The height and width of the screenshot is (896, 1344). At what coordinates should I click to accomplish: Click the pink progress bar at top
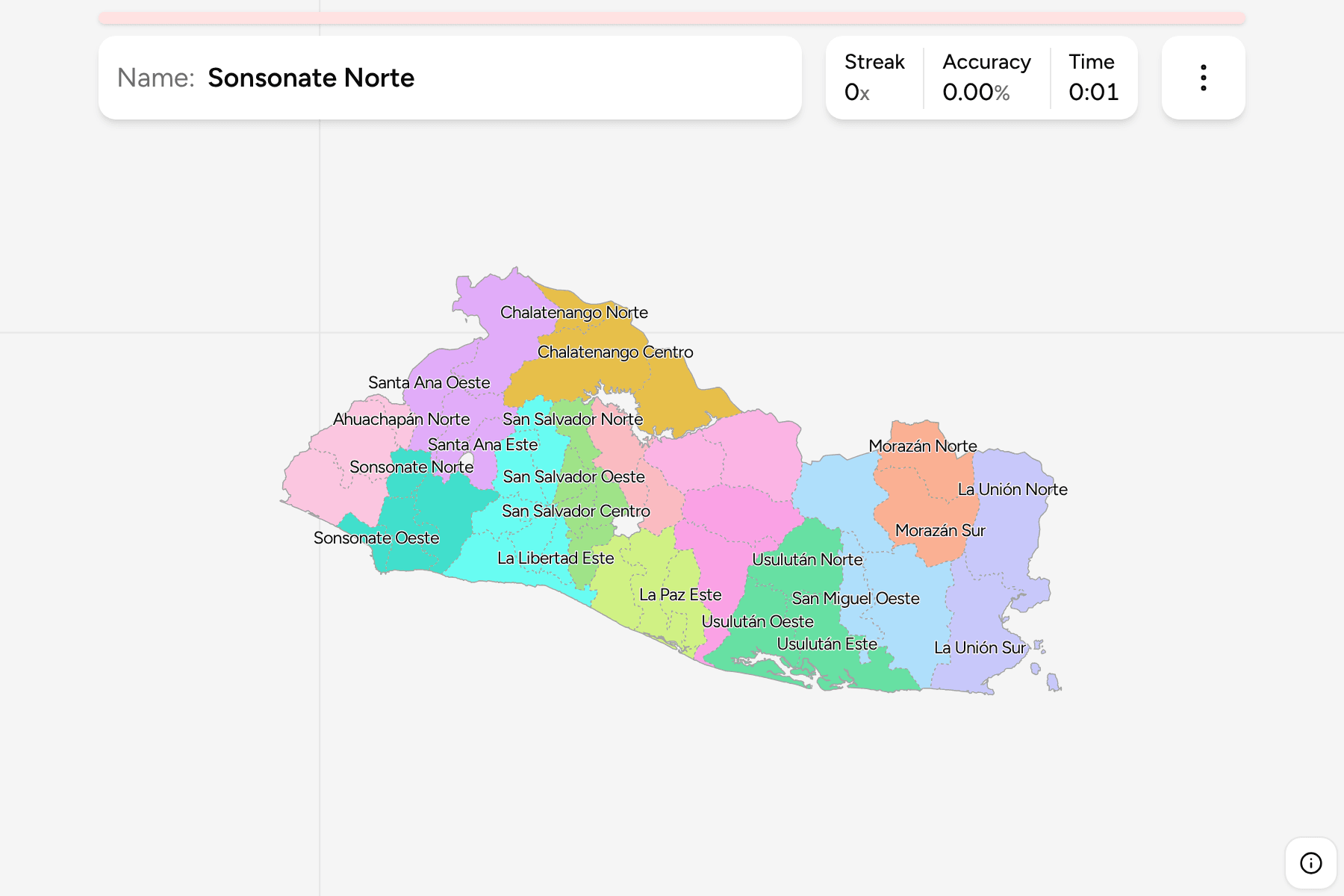(672, 18)
